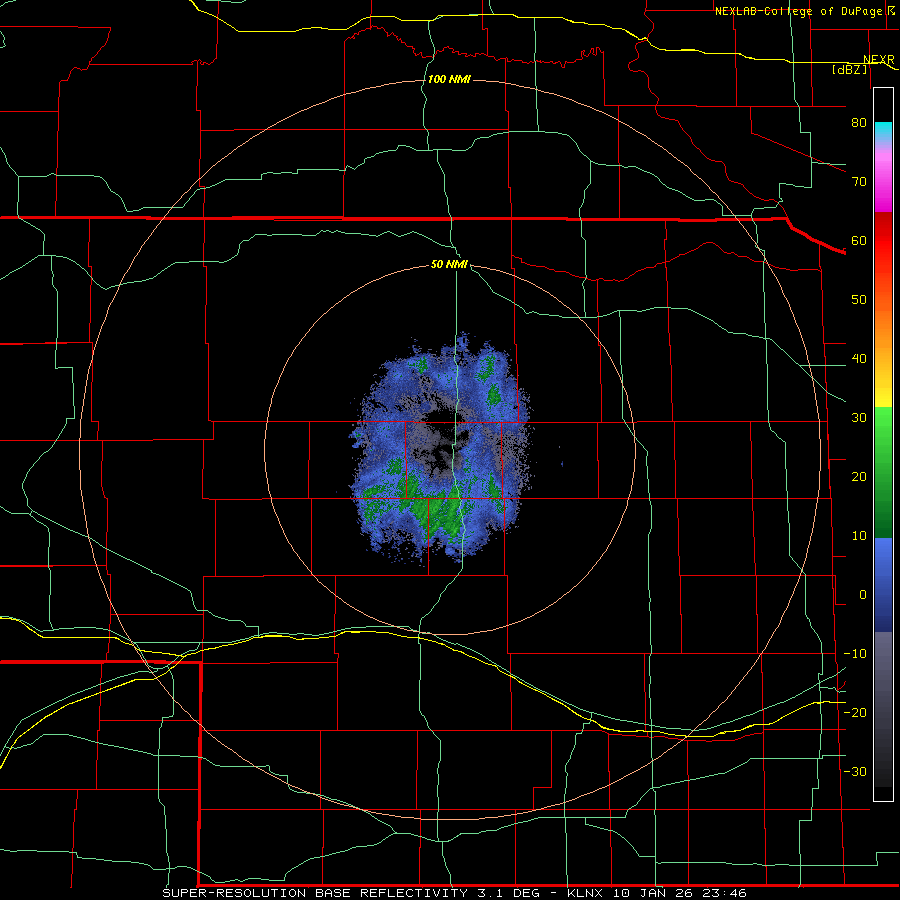Click the 20 value on the dBZ scale
This screenshot has width=900, height=900.
click(859, 477)
